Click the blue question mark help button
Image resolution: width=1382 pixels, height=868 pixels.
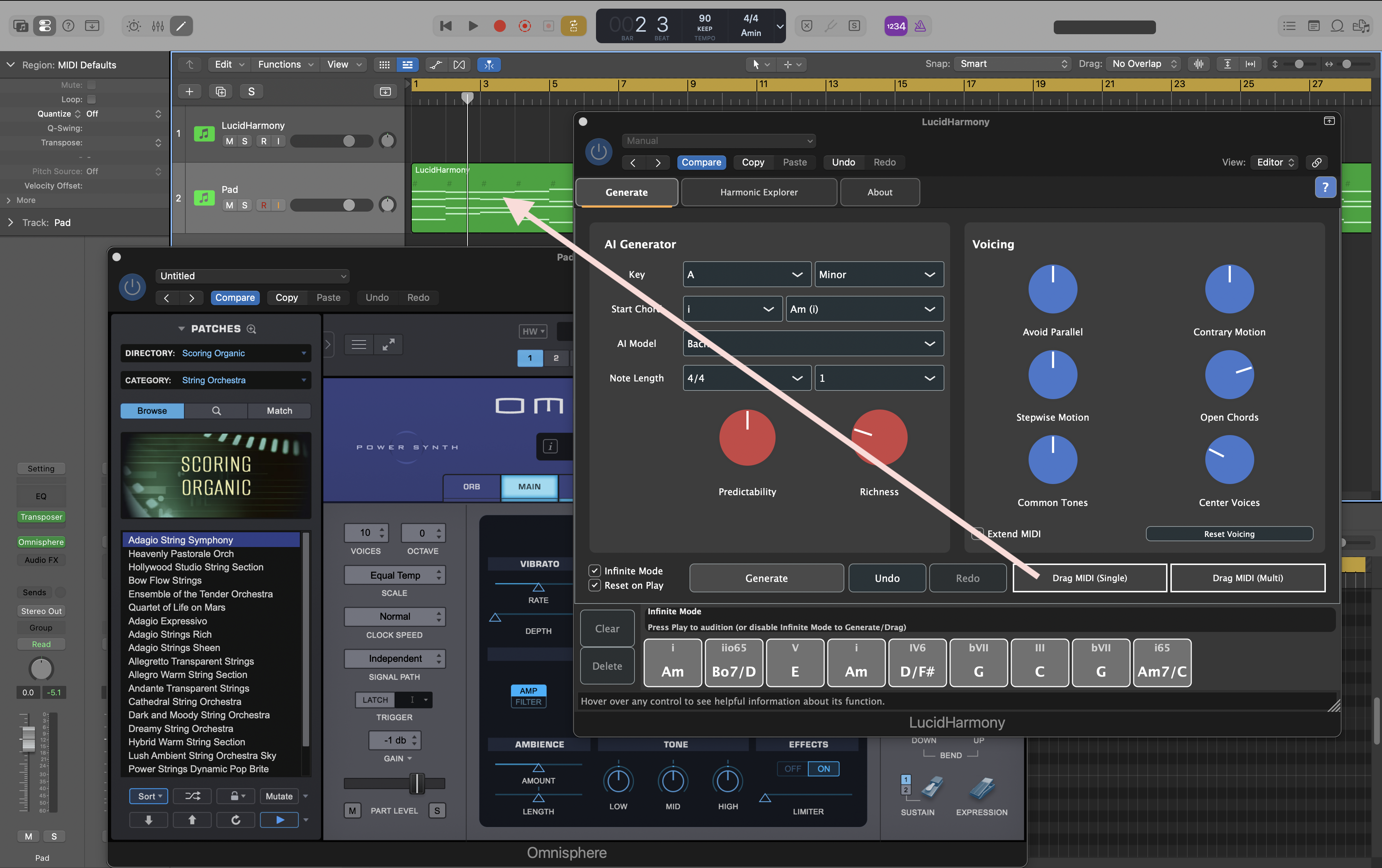[1325, 187]
